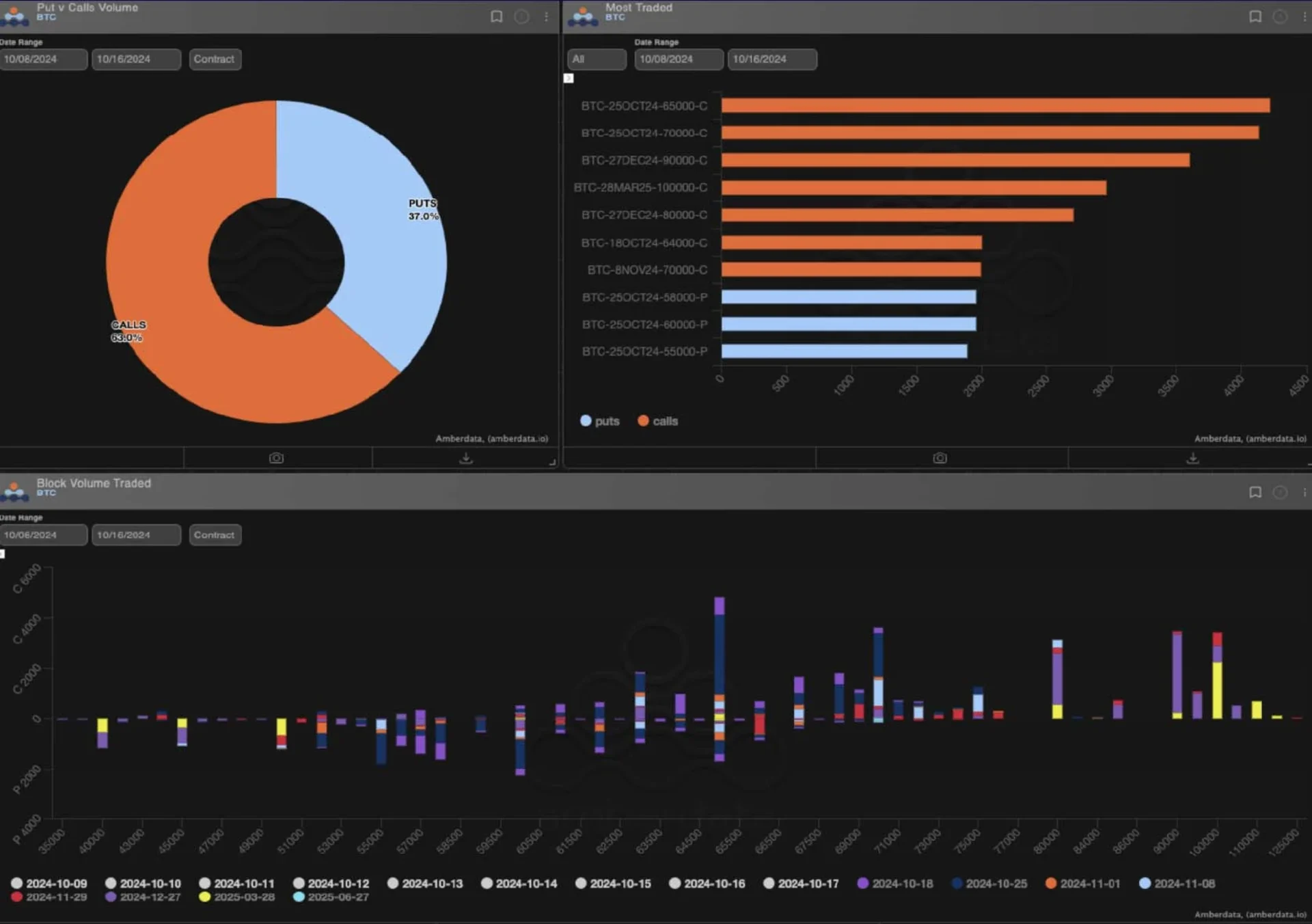Toggle 2025-03-28 expiry in legend
This screenshot has width=1312, height=924.
pyautogui.click(x=237, y=897)
